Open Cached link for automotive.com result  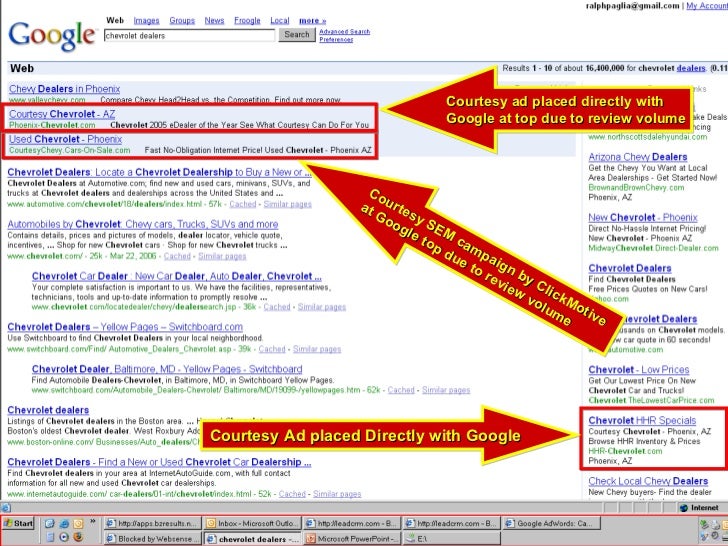pos(242,204)
